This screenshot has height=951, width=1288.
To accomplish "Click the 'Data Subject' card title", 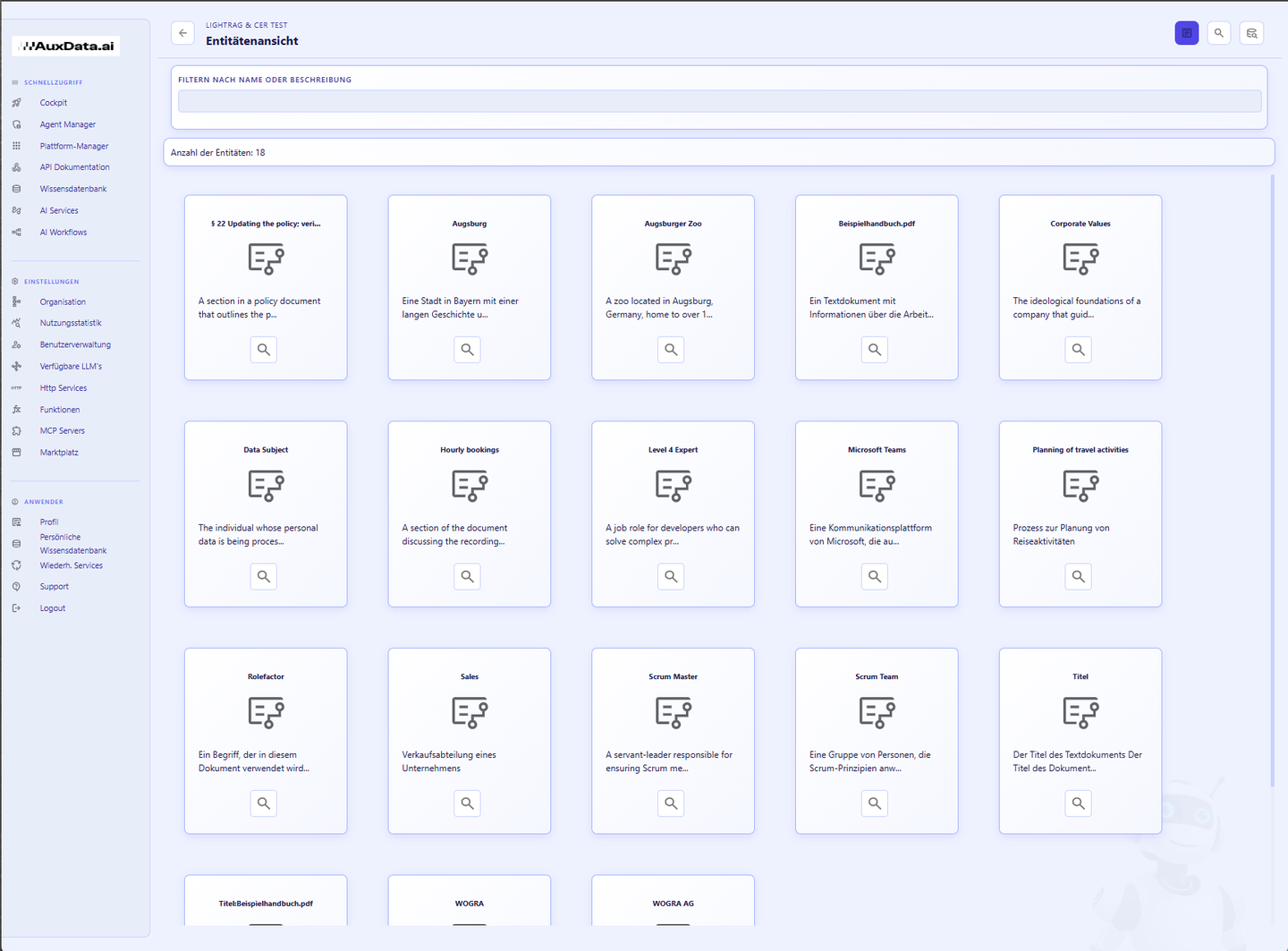I will coord(266,450).
